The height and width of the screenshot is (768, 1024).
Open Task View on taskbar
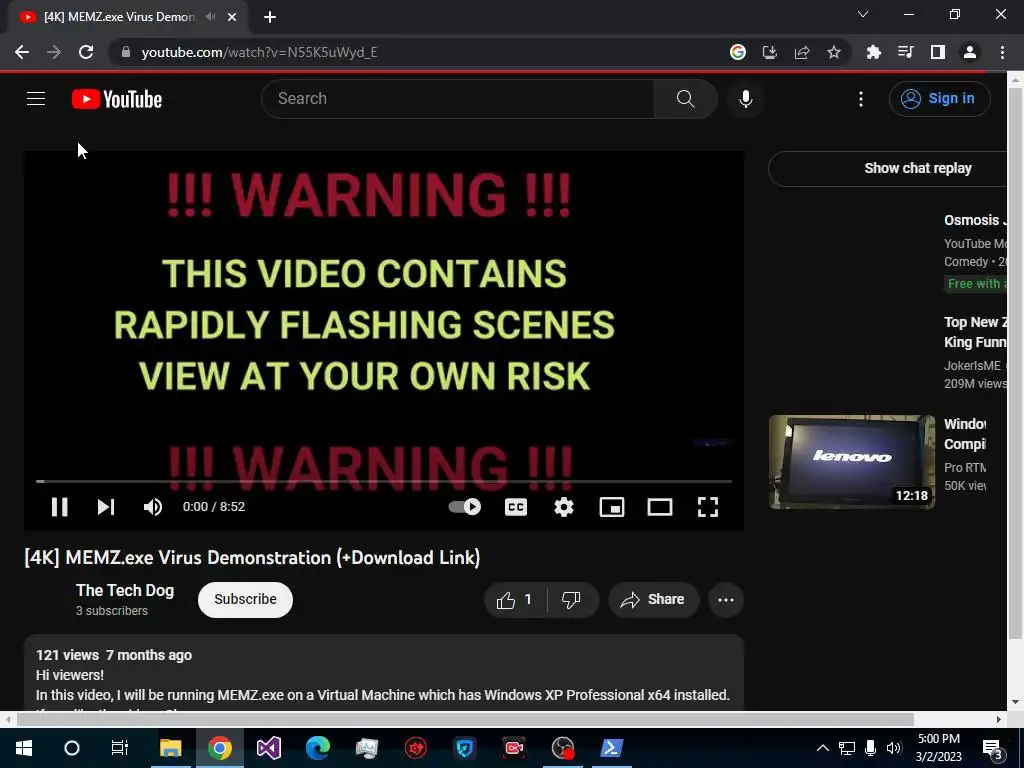(x=120, y=748)
